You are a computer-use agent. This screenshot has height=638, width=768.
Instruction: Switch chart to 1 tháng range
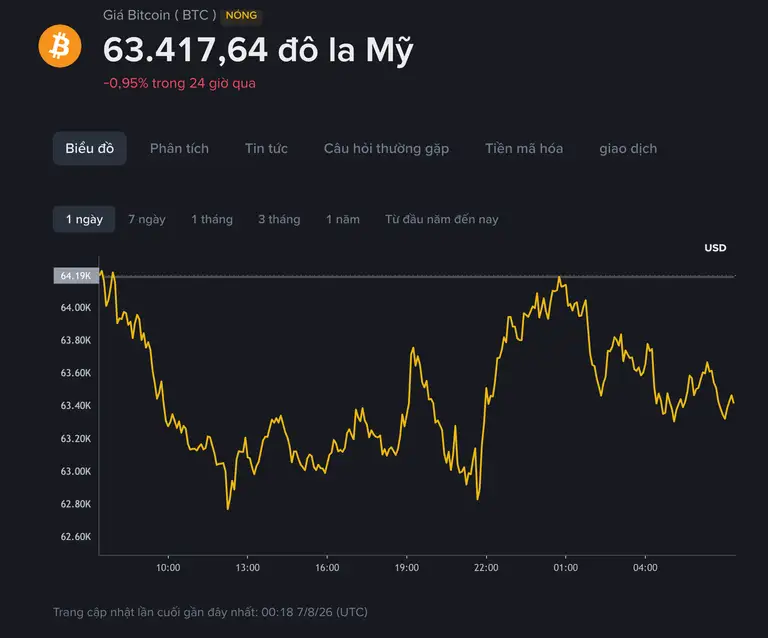pos(212,219)
